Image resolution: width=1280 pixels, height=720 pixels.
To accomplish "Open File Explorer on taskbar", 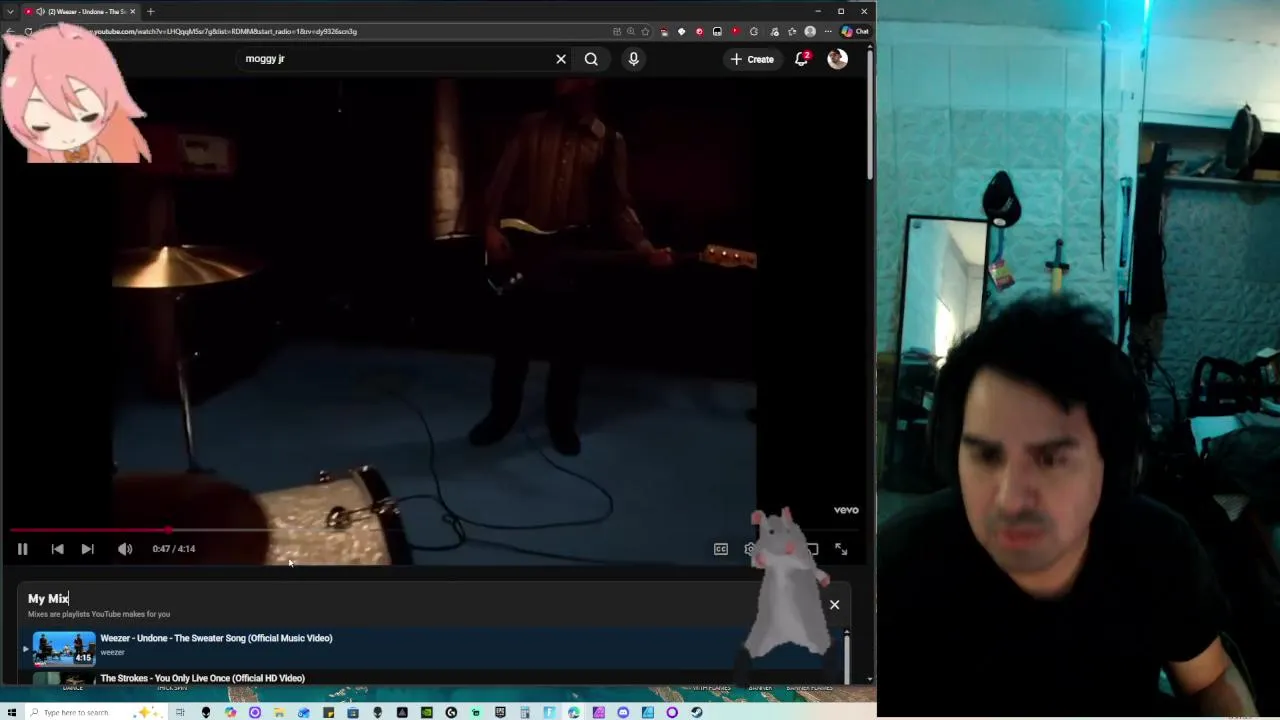I will [x=278, y=712].
